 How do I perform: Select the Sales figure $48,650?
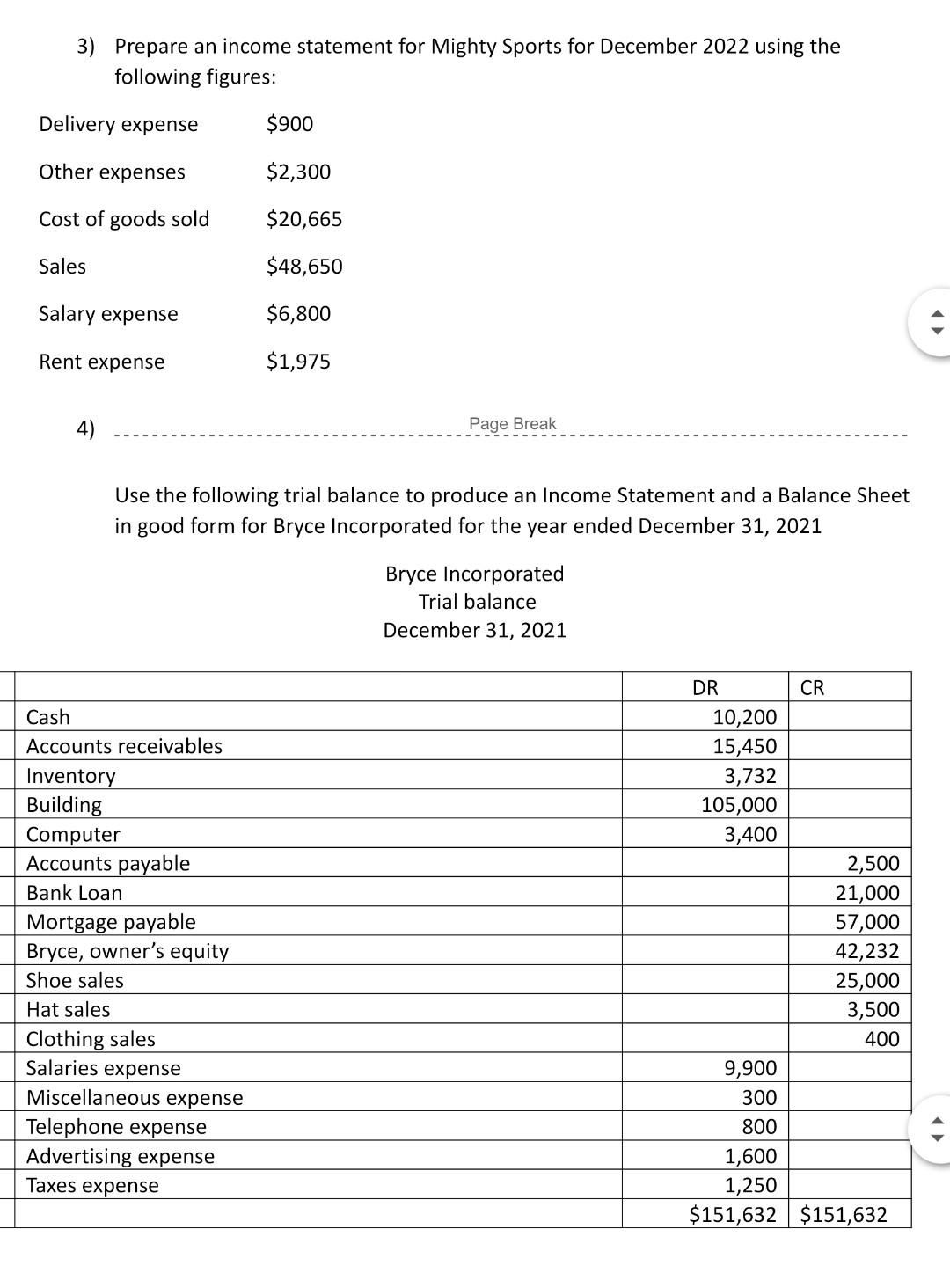tap(304, 266)
